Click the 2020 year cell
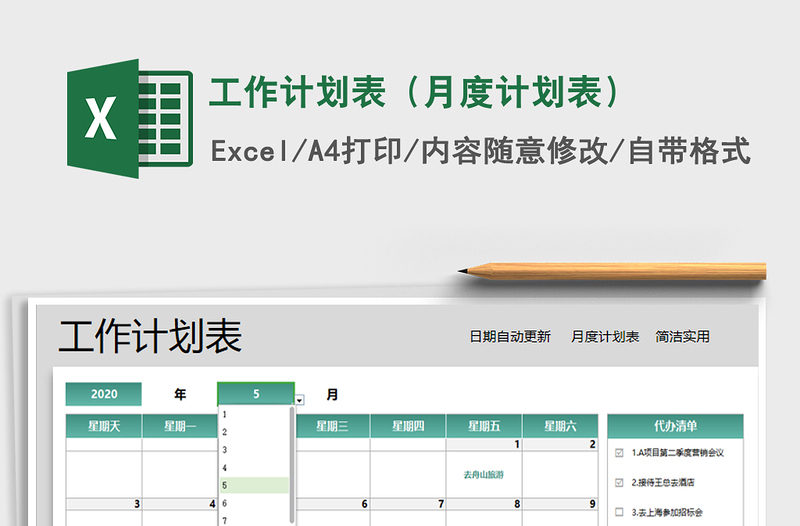 click(104, 394)
